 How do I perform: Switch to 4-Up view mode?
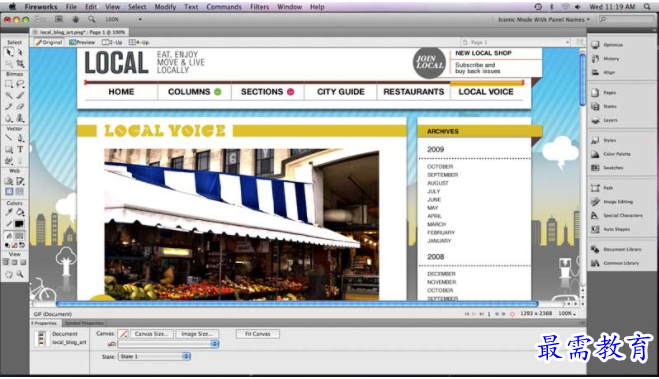139,42
